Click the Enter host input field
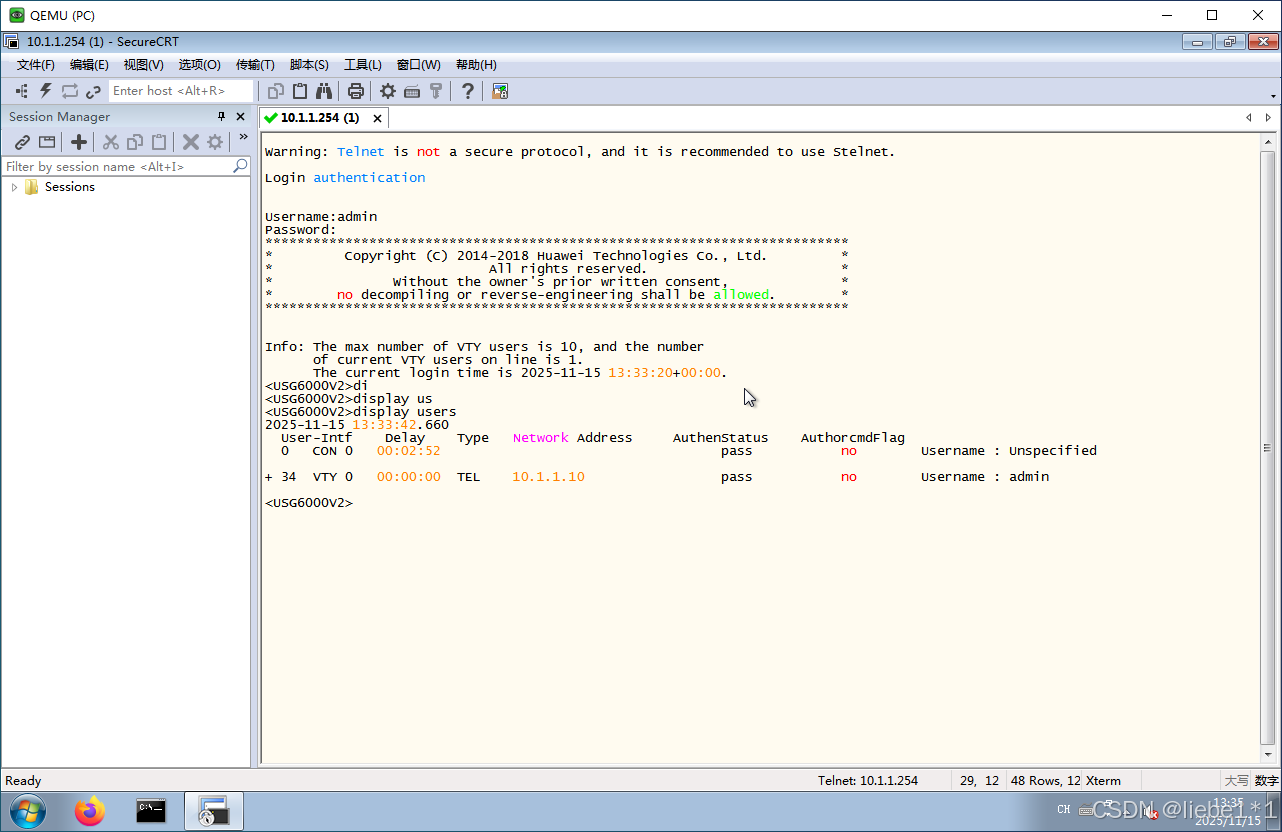The width and height of the screenshot is (1282, 832). click(180, 91)
